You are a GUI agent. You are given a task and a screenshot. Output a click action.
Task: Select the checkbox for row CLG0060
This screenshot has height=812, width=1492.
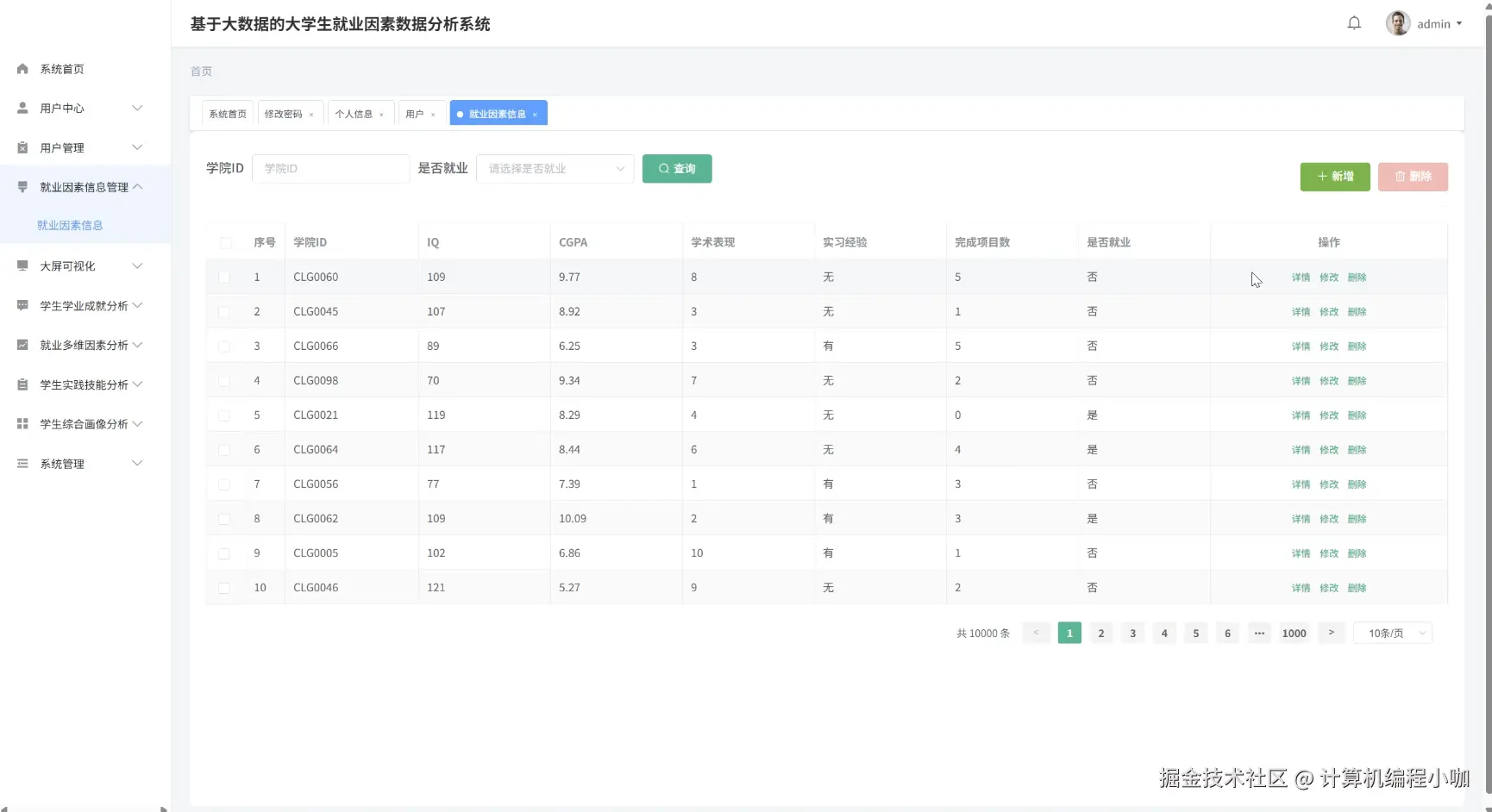224,278
